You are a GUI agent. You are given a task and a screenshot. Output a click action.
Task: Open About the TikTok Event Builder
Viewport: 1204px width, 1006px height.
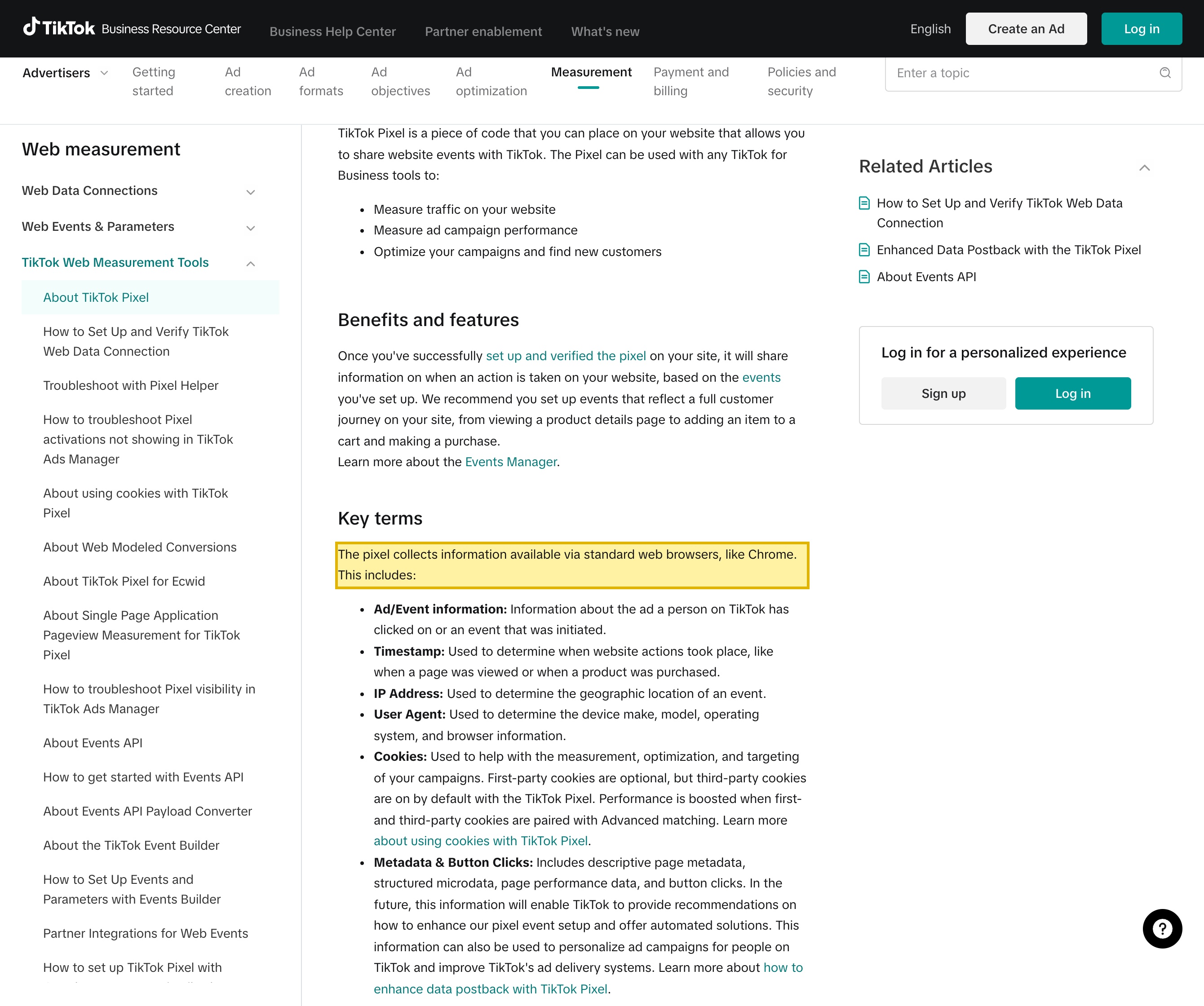131,846
